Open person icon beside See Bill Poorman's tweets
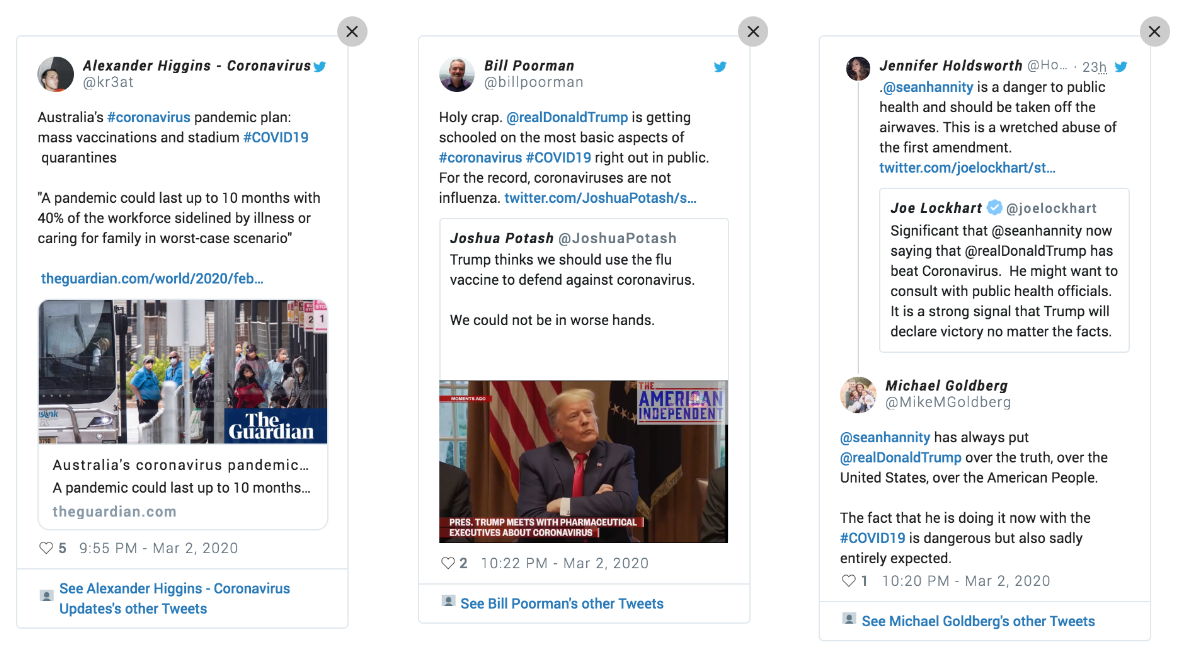1200x664 pixels. coord(448,601)
